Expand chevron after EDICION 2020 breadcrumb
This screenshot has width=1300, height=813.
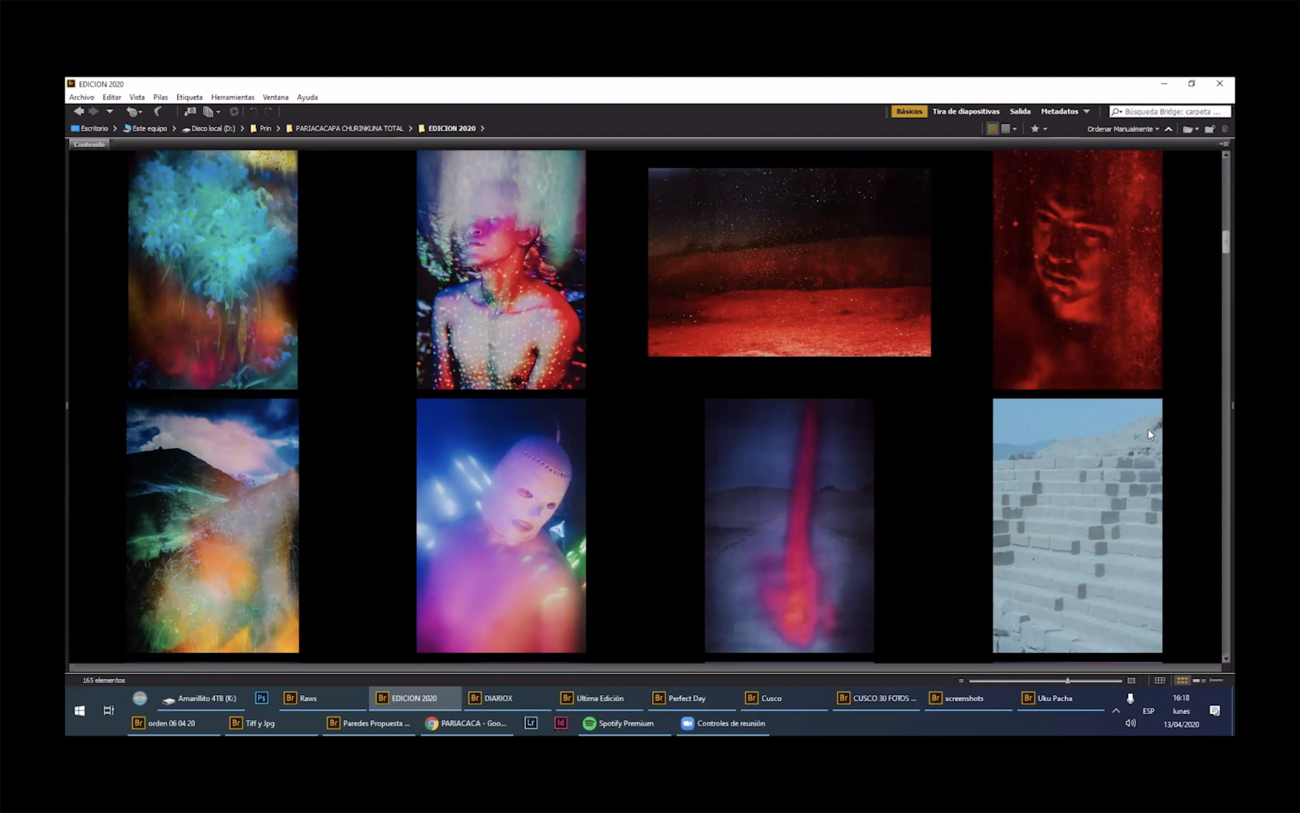point(482,128)
